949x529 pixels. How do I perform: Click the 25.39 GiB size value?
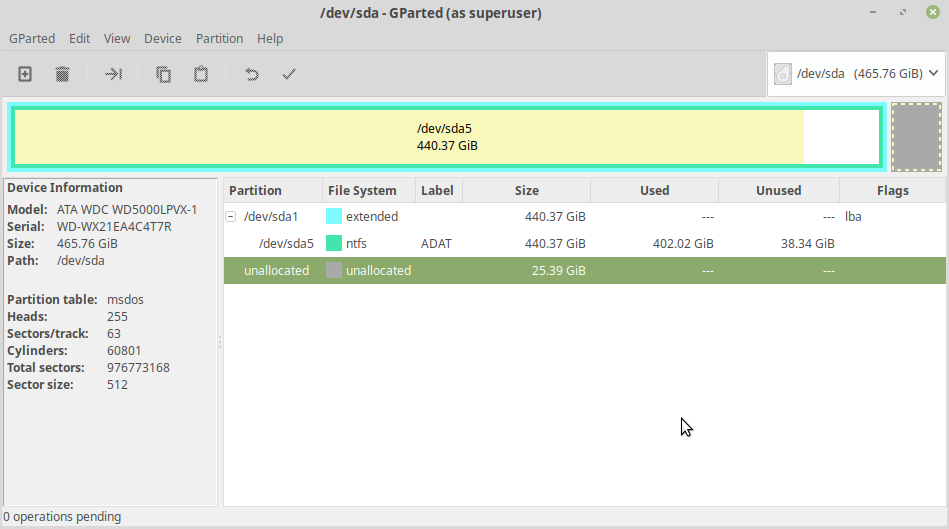pyautogui.click(x=559, y=270)
